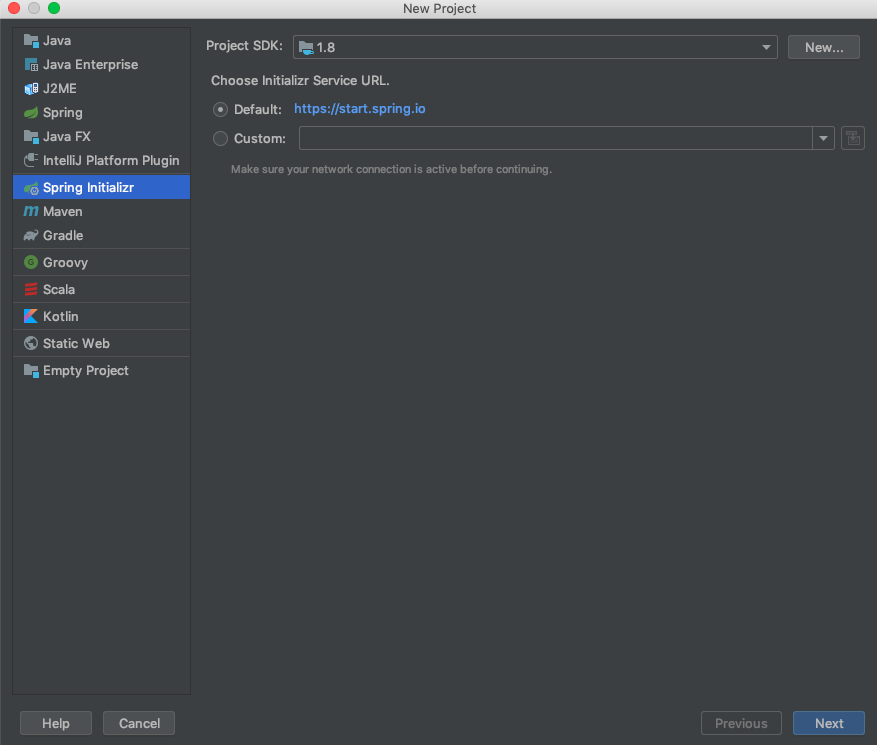Close the New Project dialog window

tap(14, 8)
